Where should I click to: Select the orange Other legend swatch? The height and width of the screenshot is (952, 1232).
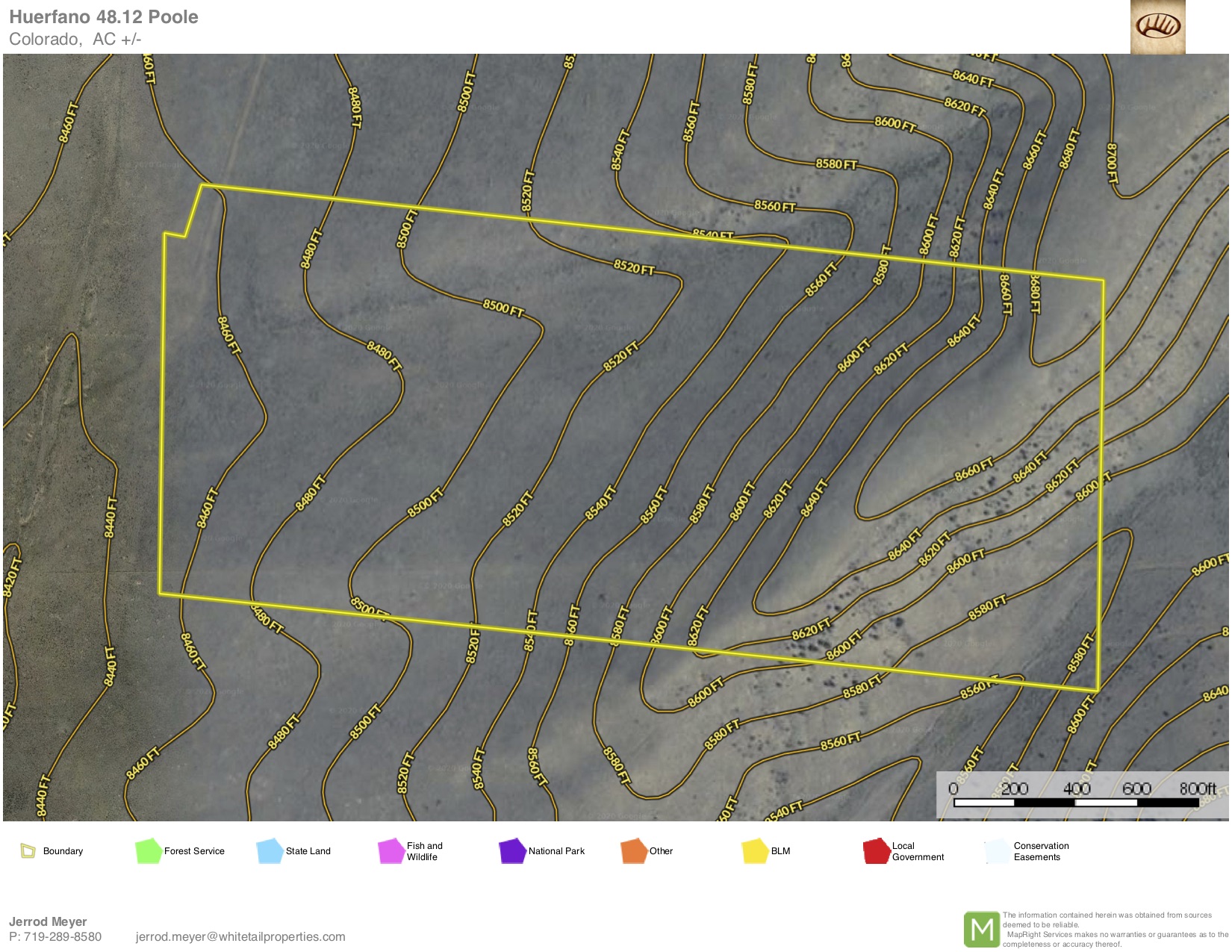tap(633, 850)
